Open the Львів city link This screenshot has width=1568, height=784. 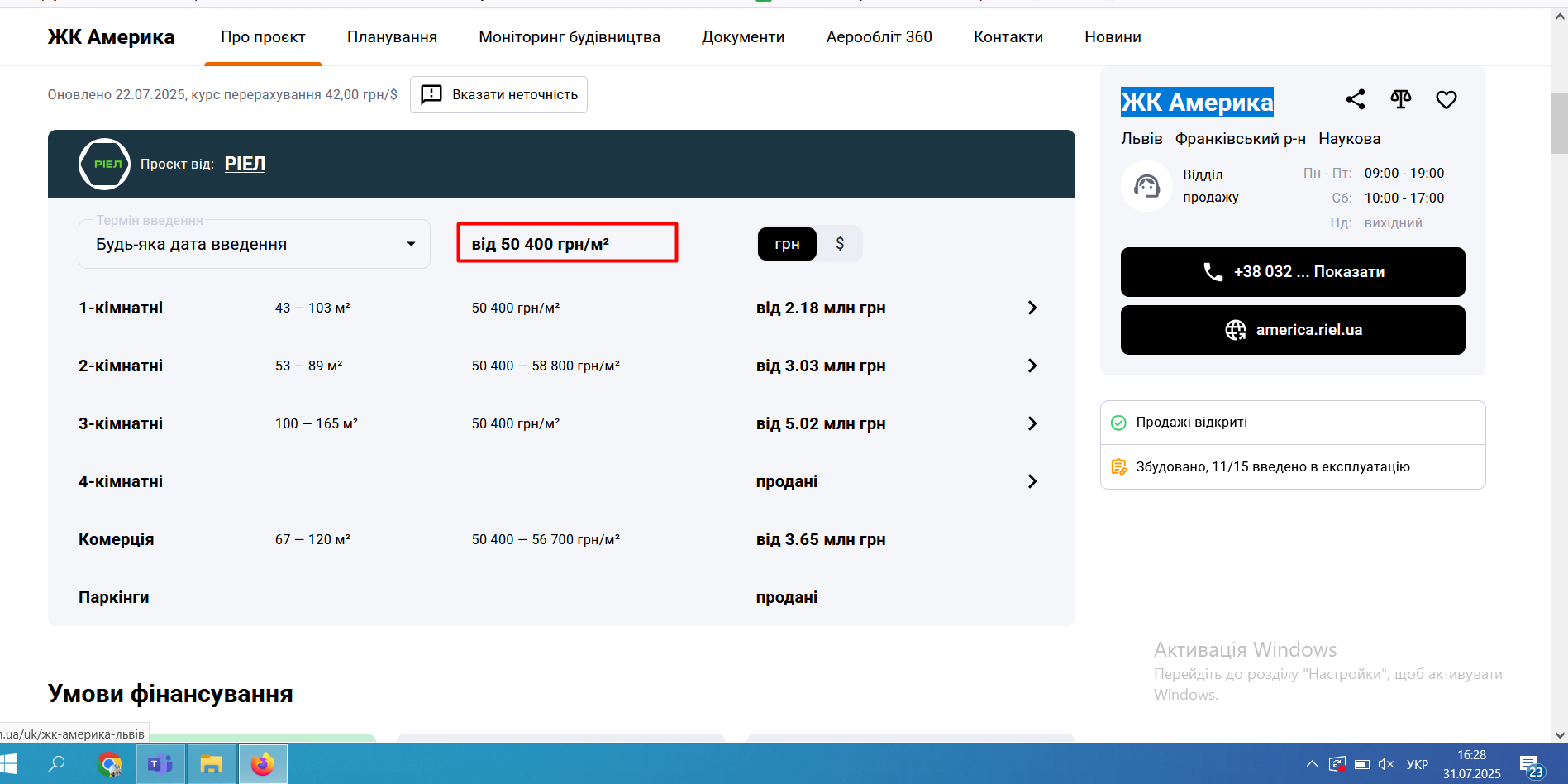1141,139
